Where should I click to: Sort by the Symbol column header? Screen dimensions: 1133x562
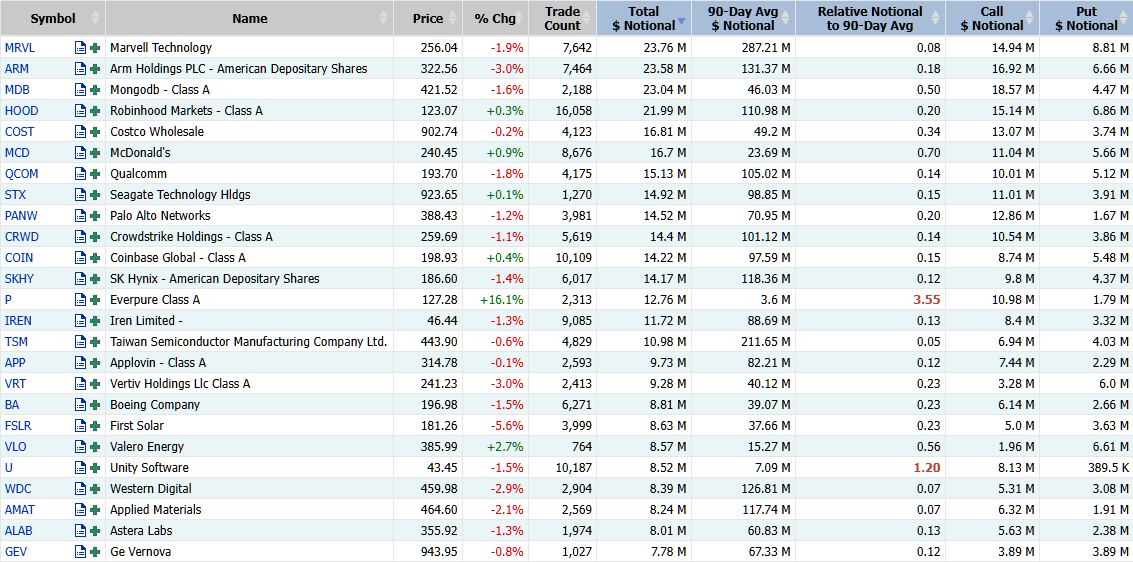click(x=53, y=18)
